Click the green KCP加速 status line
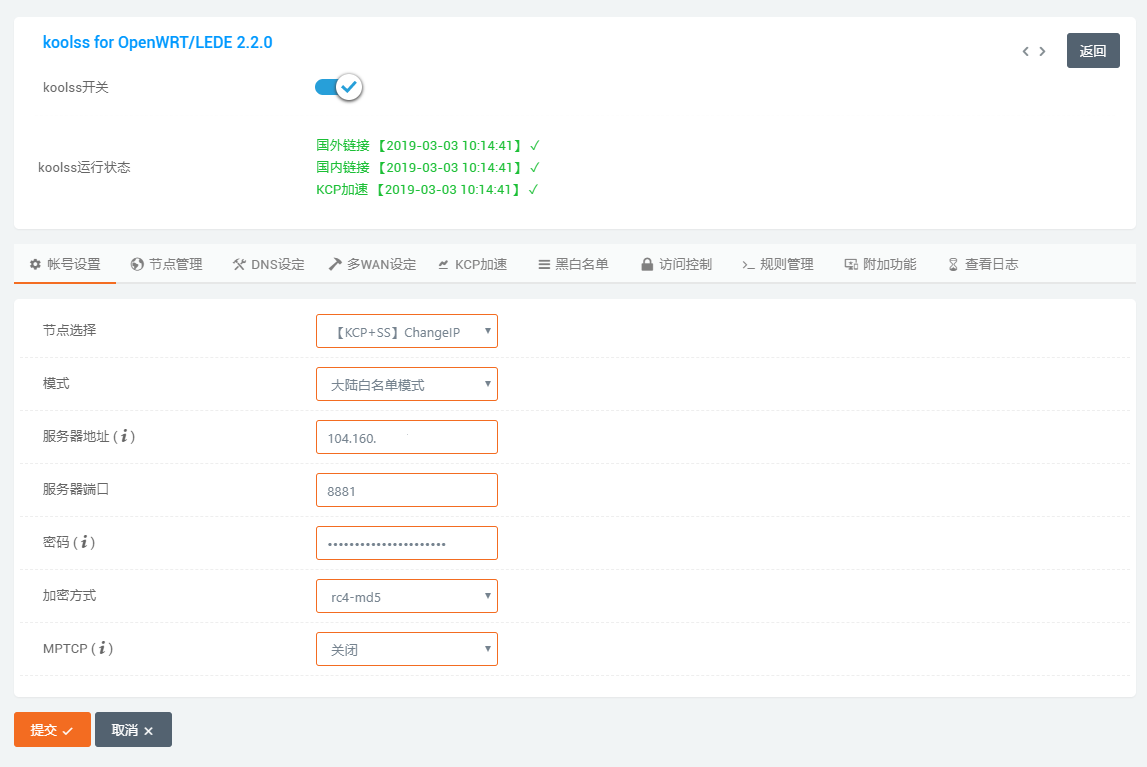 point(427,189)
